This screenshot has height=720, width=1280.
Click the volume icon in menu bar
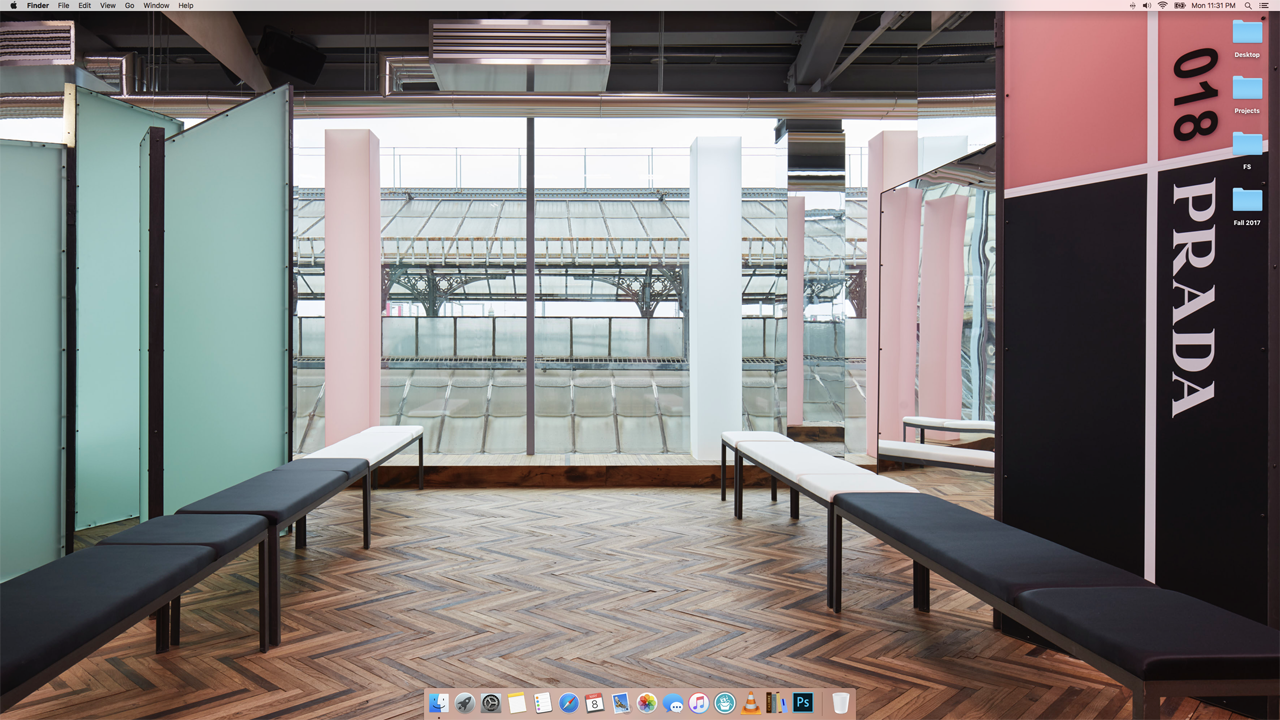pyautogui.click(x=1147, y=5)
